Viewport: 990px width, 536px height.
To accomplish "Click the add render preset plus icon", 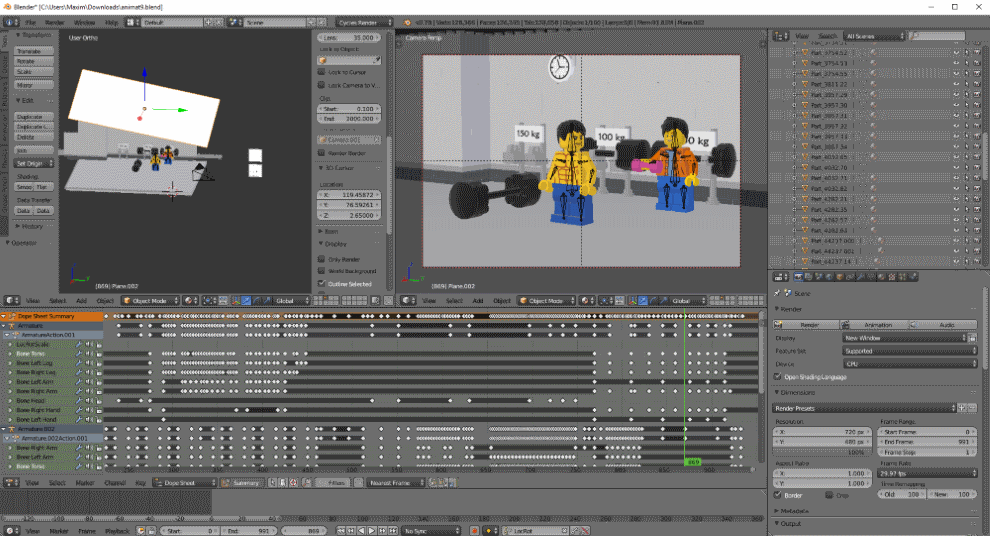I will coord(962,408).
